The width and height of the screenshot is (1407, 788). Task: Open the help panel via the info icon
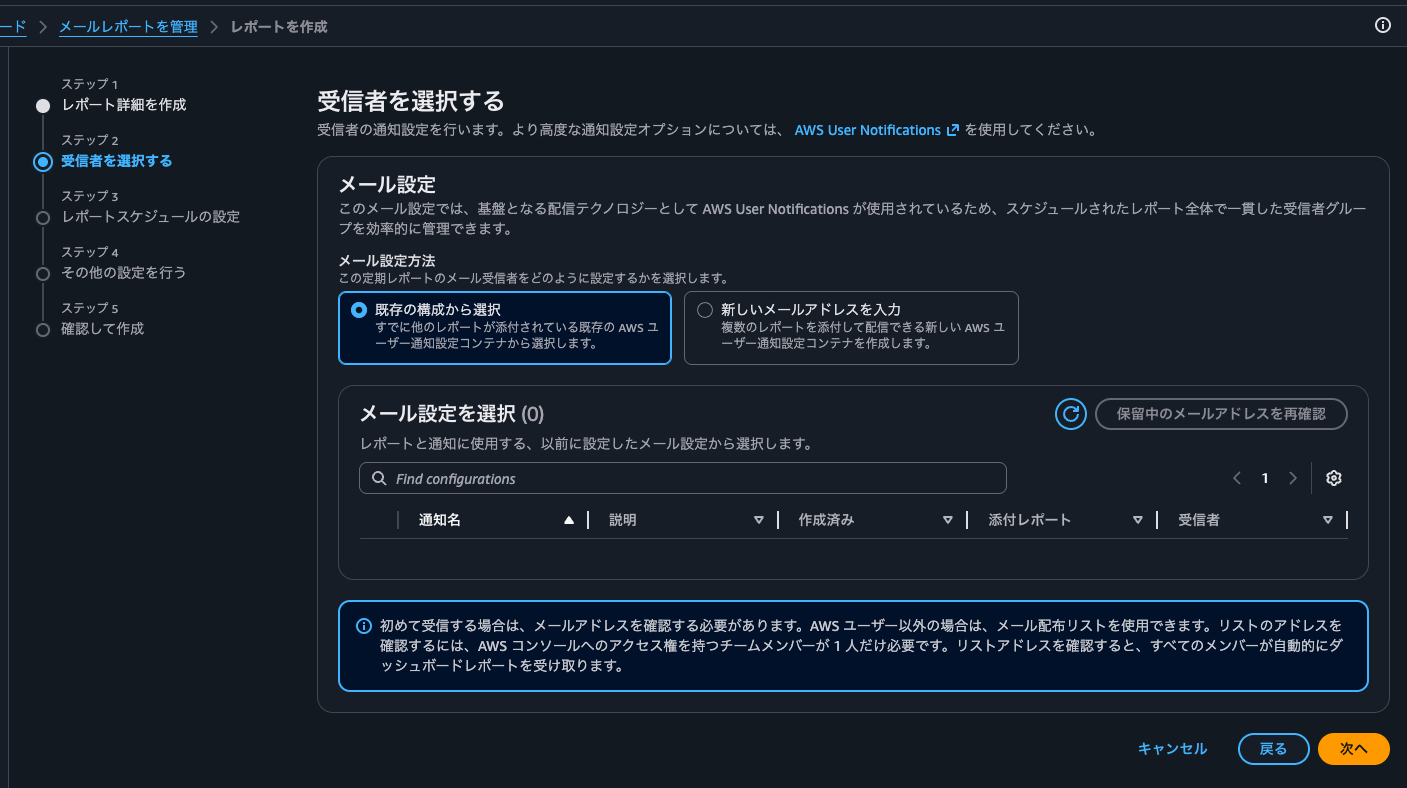point(1383,27)
